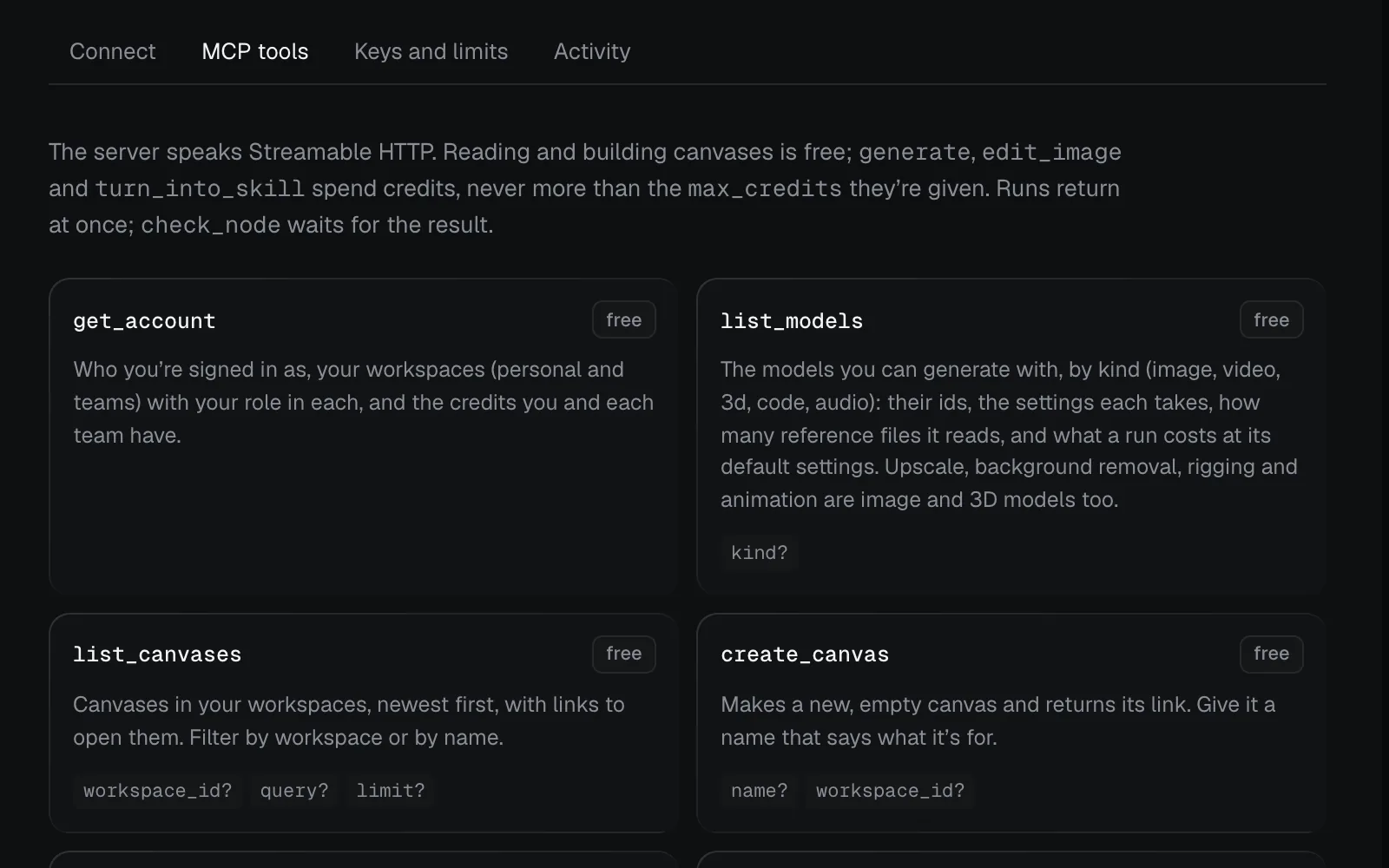Click the limit? parameter chip
The height and width of the screenshot is (868, 1389).
pyautogui.click(x=391, y=791)
